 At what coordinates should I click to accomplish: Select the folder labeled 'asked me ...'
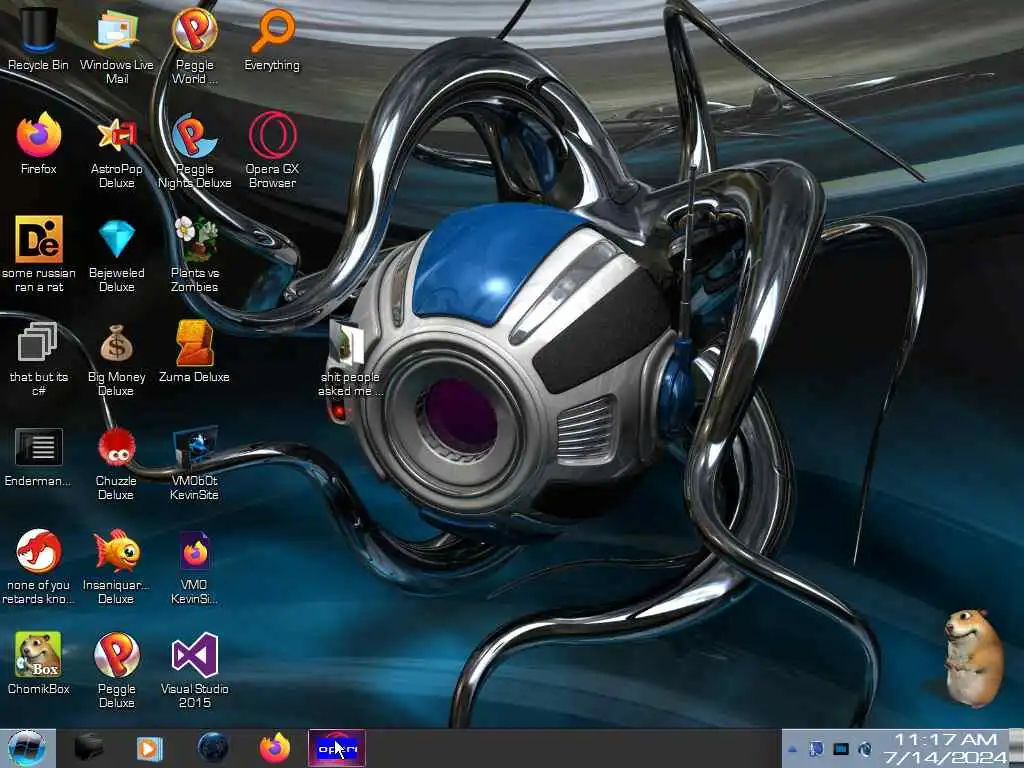[349, 358]
